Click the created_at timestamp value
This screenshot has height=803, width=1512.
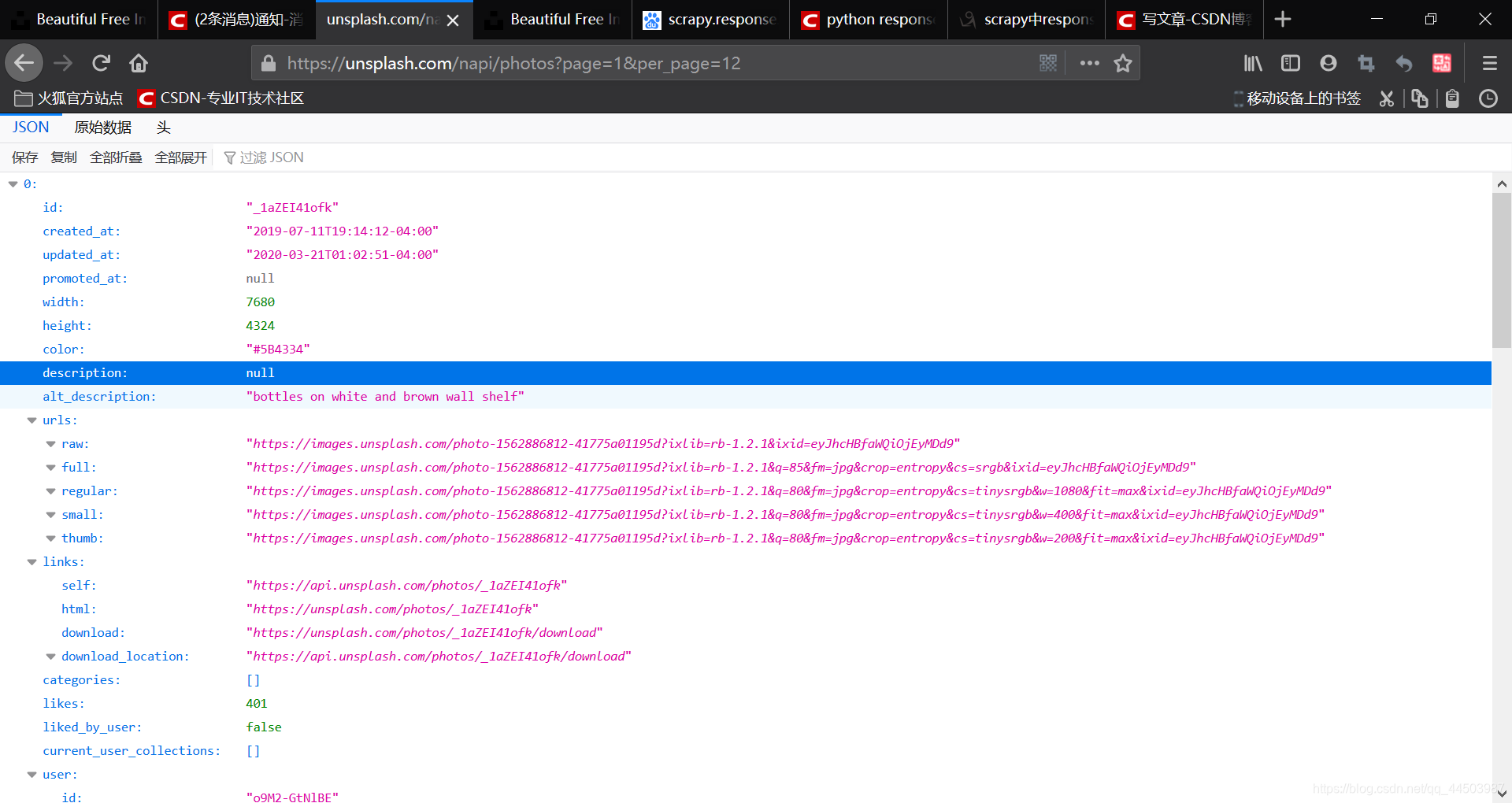click(x=343, y=231)
